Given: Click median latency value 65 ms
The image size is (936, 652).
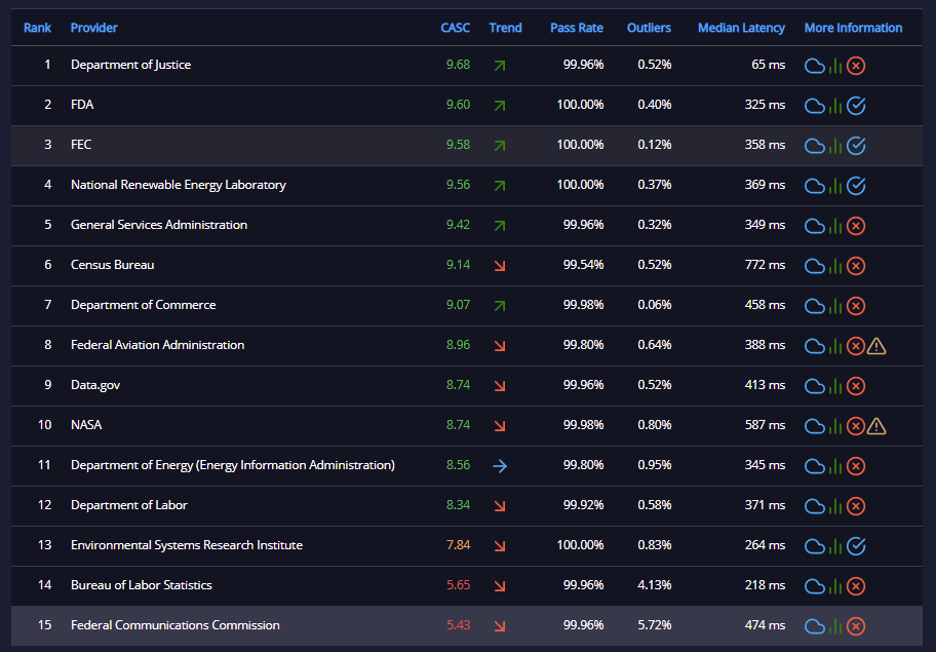Looking at the screenshot, I should pyautogui.click(x=768, y=64).
